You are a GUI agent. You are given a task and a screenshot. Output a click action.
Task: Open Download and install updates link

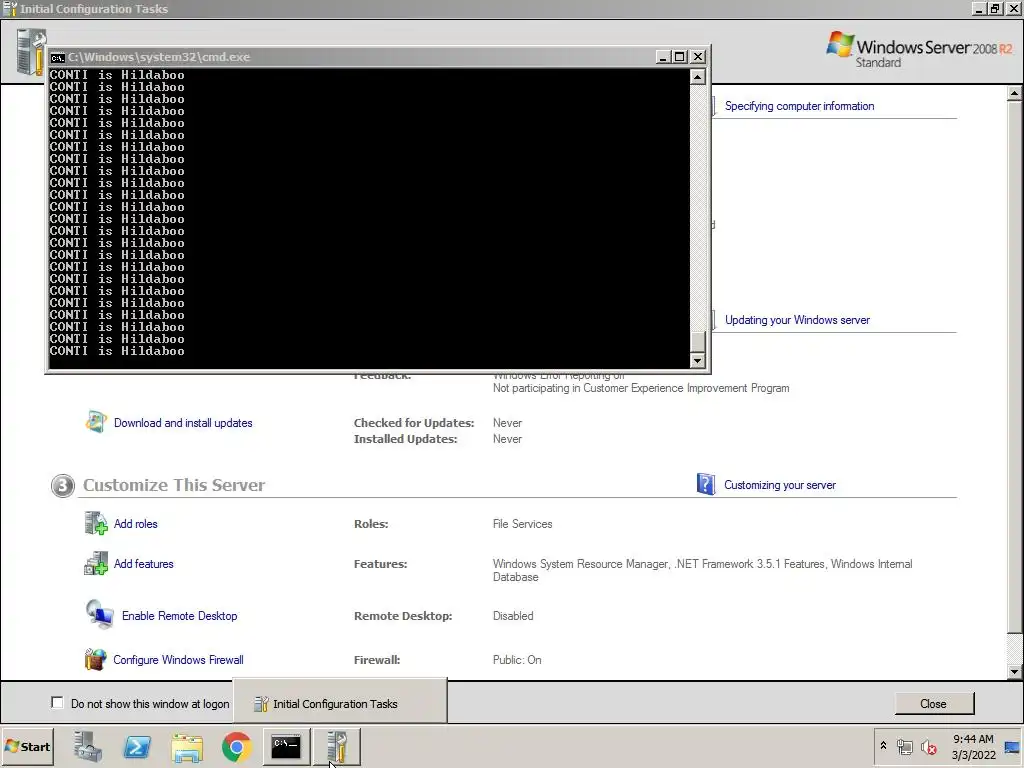(183, 423)
